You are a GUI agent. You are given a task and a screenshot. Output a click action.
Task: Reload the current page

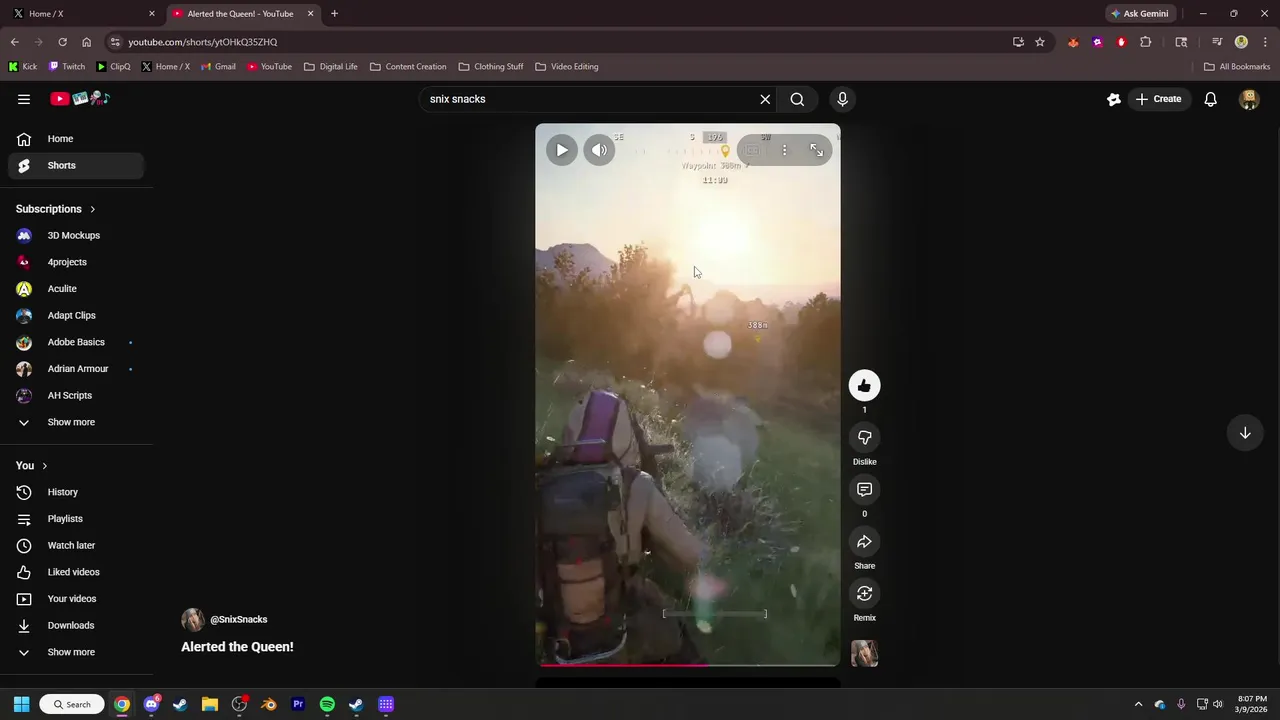(x=62, y=42)
